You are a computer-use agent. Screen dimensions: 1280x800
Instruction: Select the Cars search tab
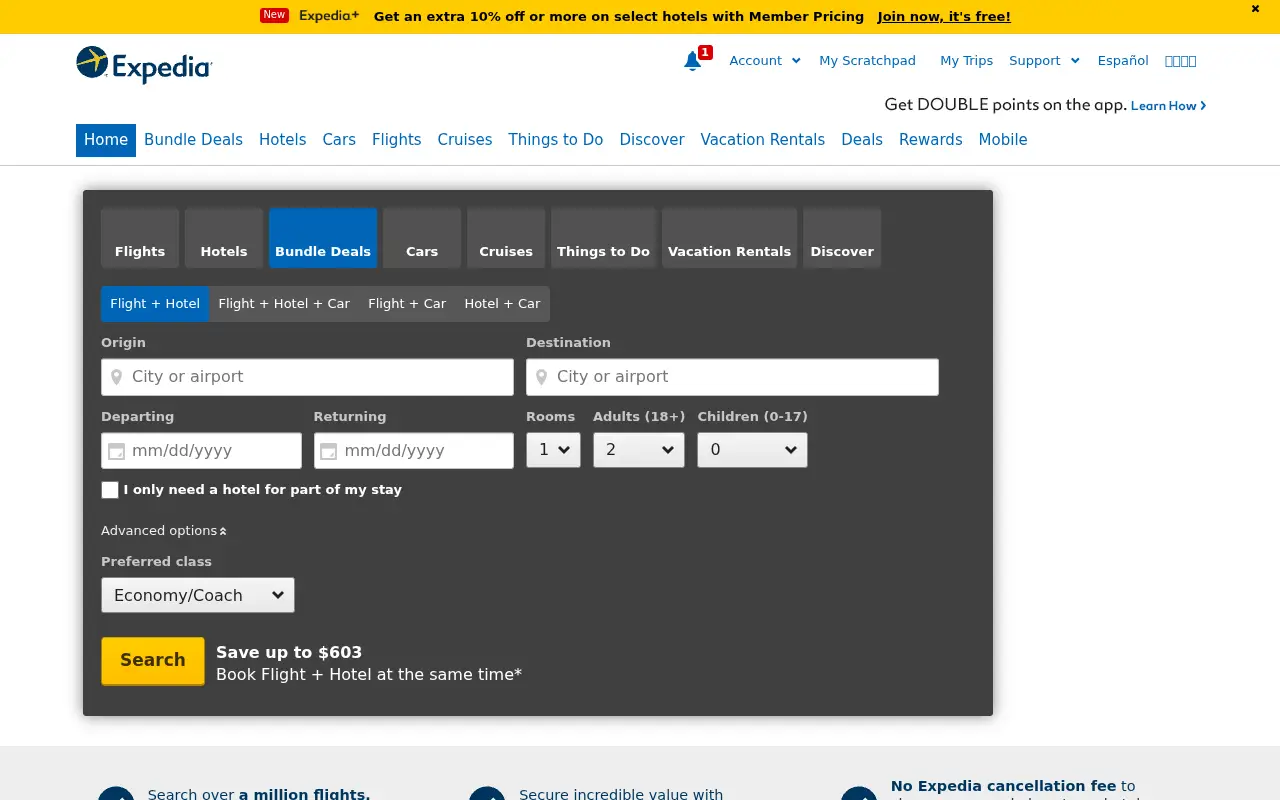pyautogui.click(x=422, y=238)
